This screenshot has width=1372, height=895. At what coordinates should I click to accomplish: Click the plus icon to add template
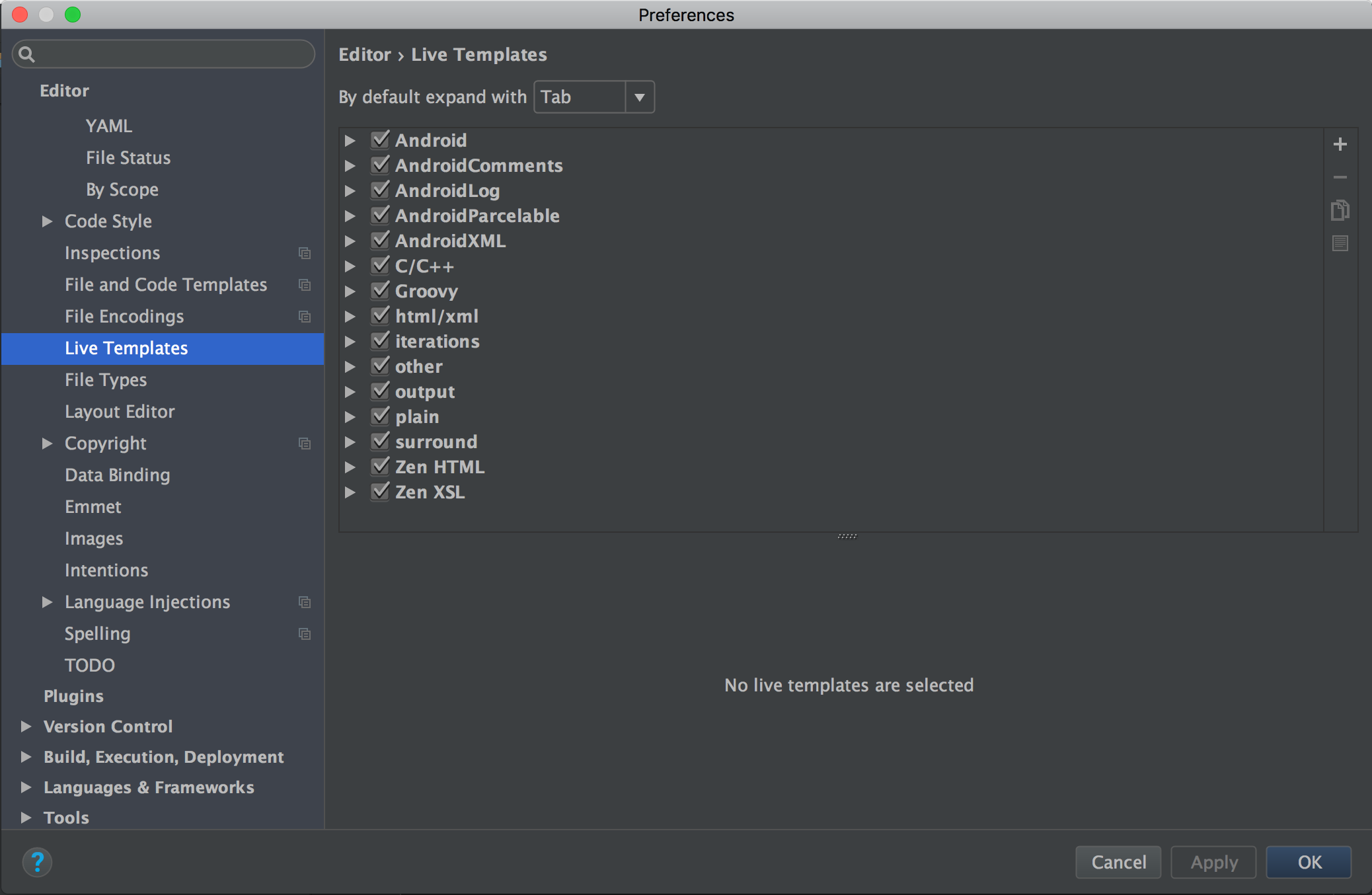[1340, 144]
